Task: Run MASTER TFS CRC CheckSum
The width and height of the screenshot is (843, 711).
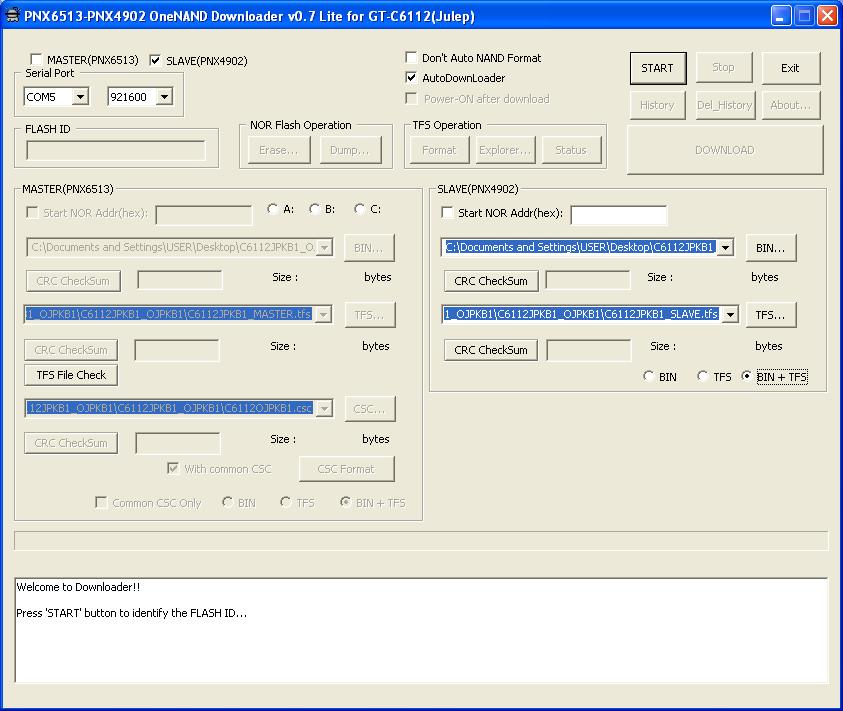Action: pyautogui.click(x=71, y=350)
